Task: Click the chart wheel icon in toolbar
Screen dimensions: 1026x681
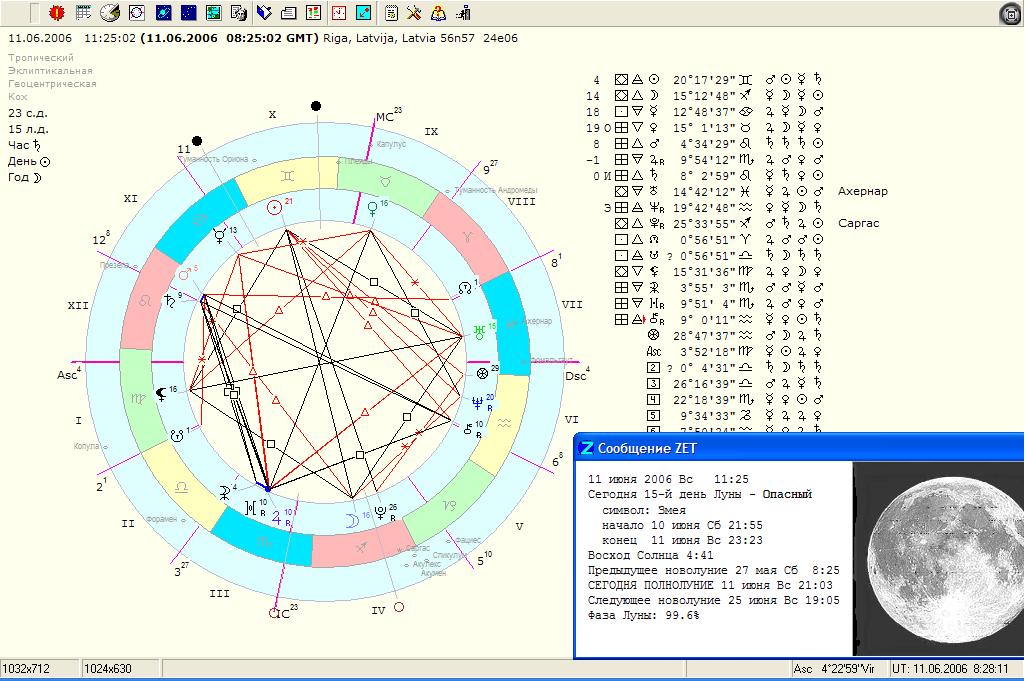Action: tap(109, 13)
